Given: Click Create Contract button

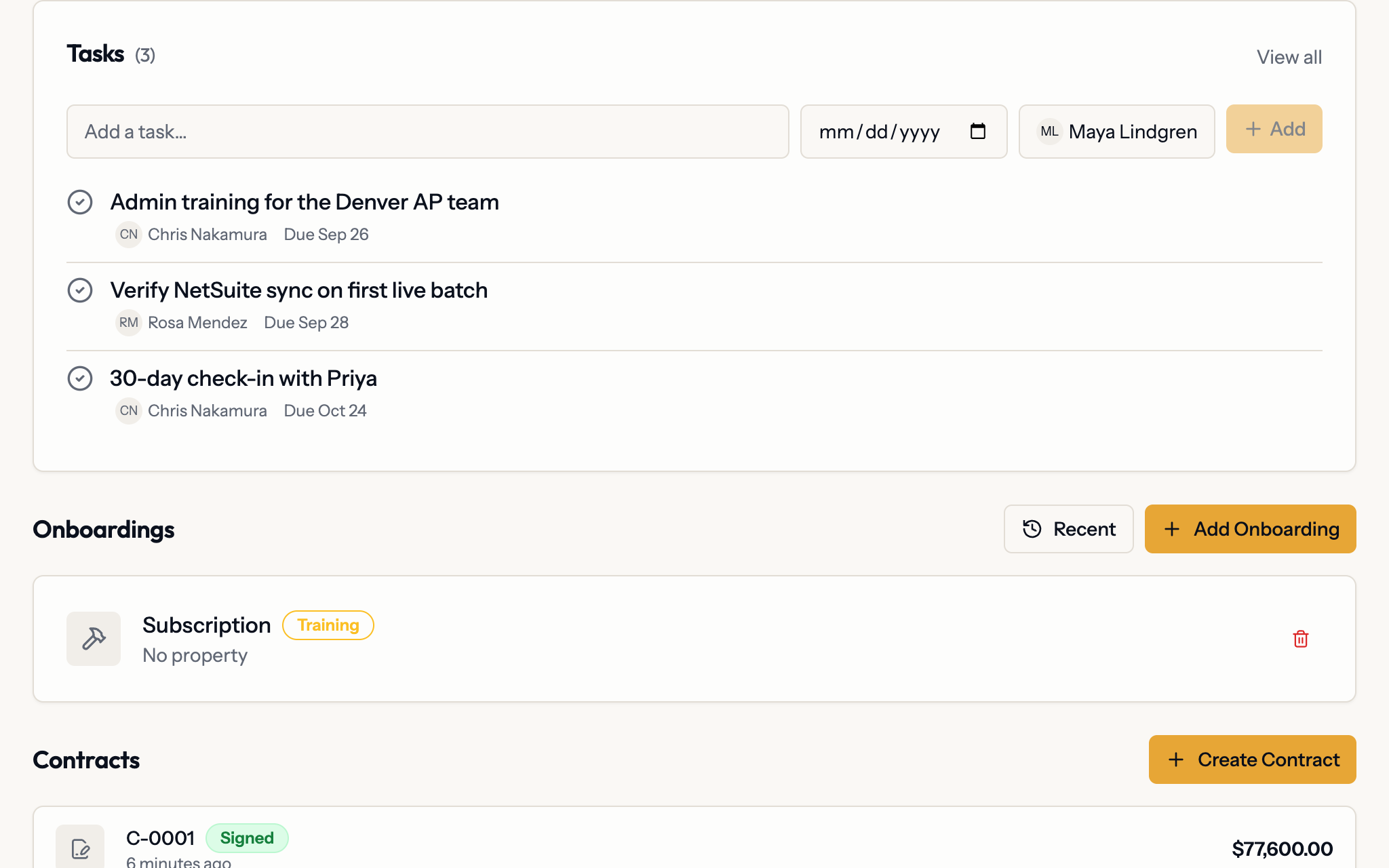Looking at the screenshot, I should click(x=1252, y=759).
